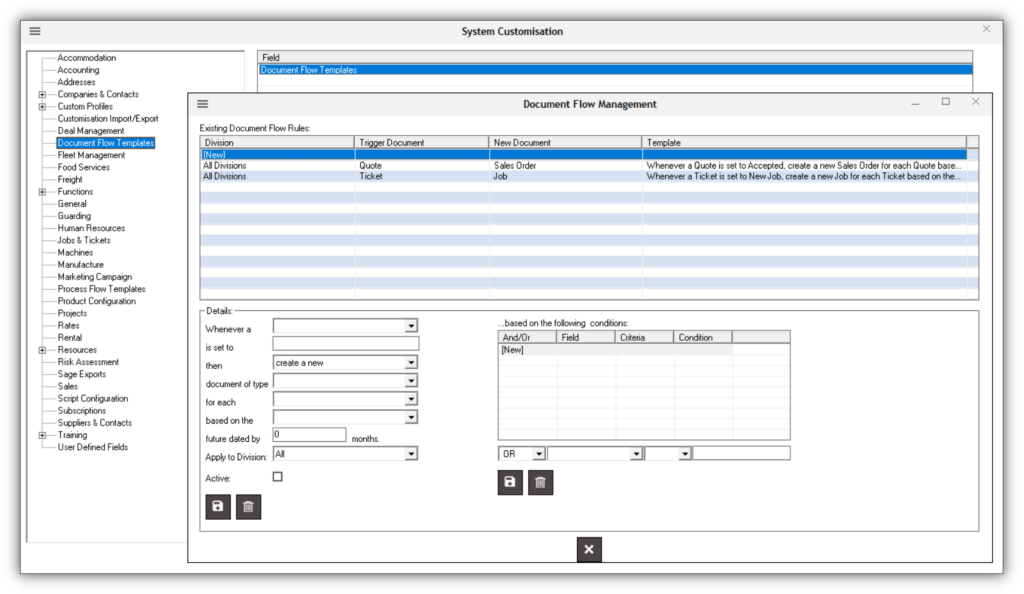Open the 'based on the' dropdown
Viewport: 1024px width, 594px height.
(411, 417)
